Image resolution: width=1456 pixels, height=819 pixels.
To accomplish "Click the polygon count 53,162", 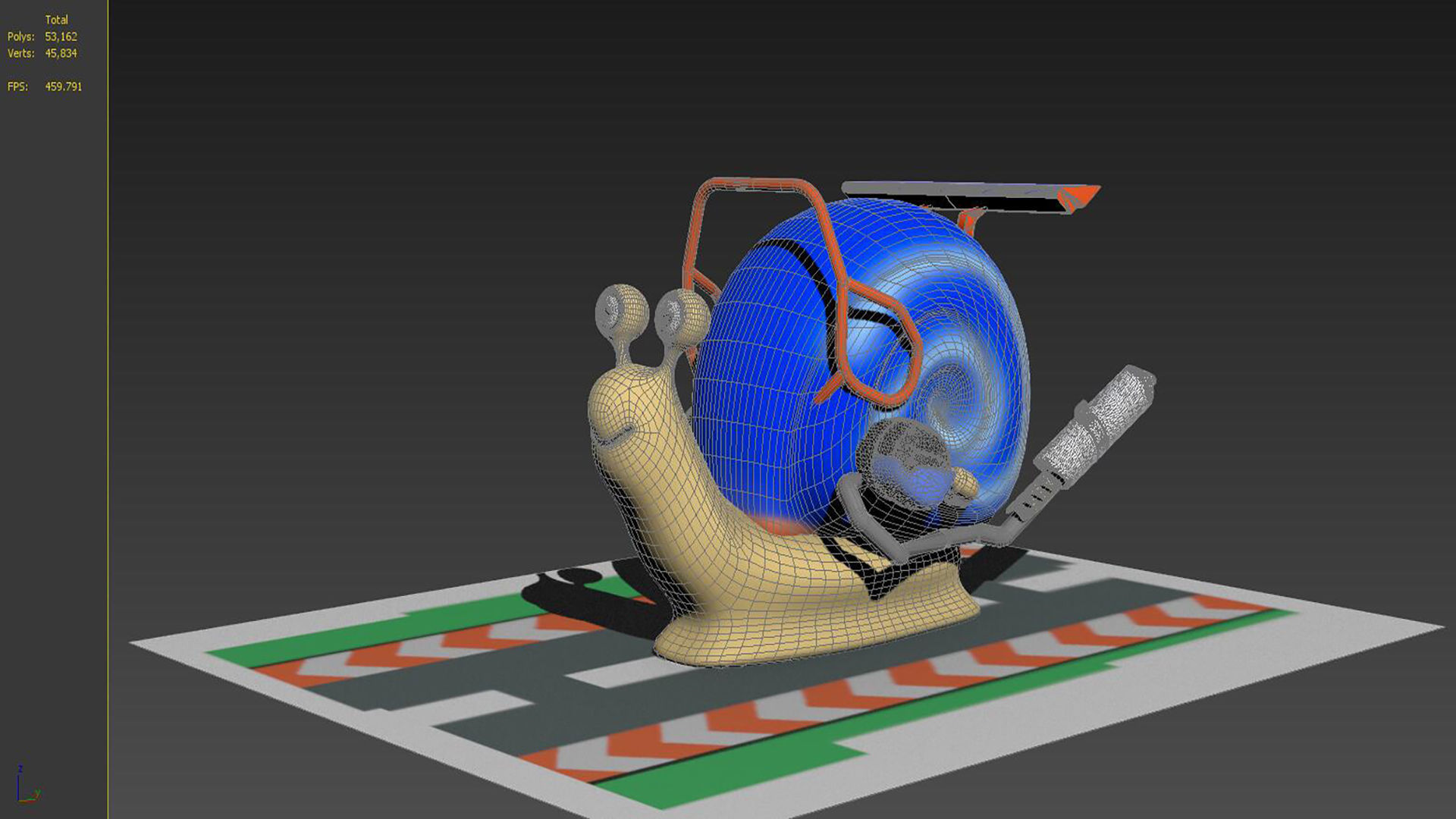I will pyautogui.click(x=61, y=36).
